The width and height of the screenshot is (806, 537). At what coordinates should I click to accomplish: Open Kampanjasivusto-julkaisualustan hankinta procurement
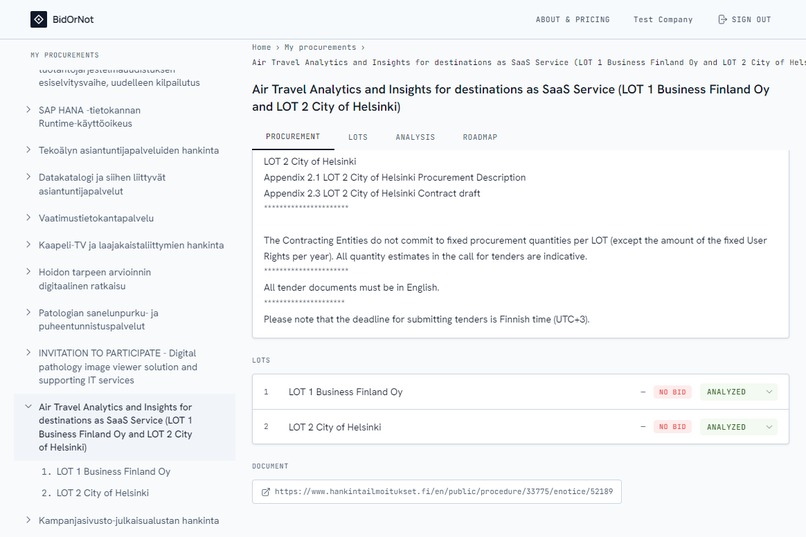tap(129, 521)
